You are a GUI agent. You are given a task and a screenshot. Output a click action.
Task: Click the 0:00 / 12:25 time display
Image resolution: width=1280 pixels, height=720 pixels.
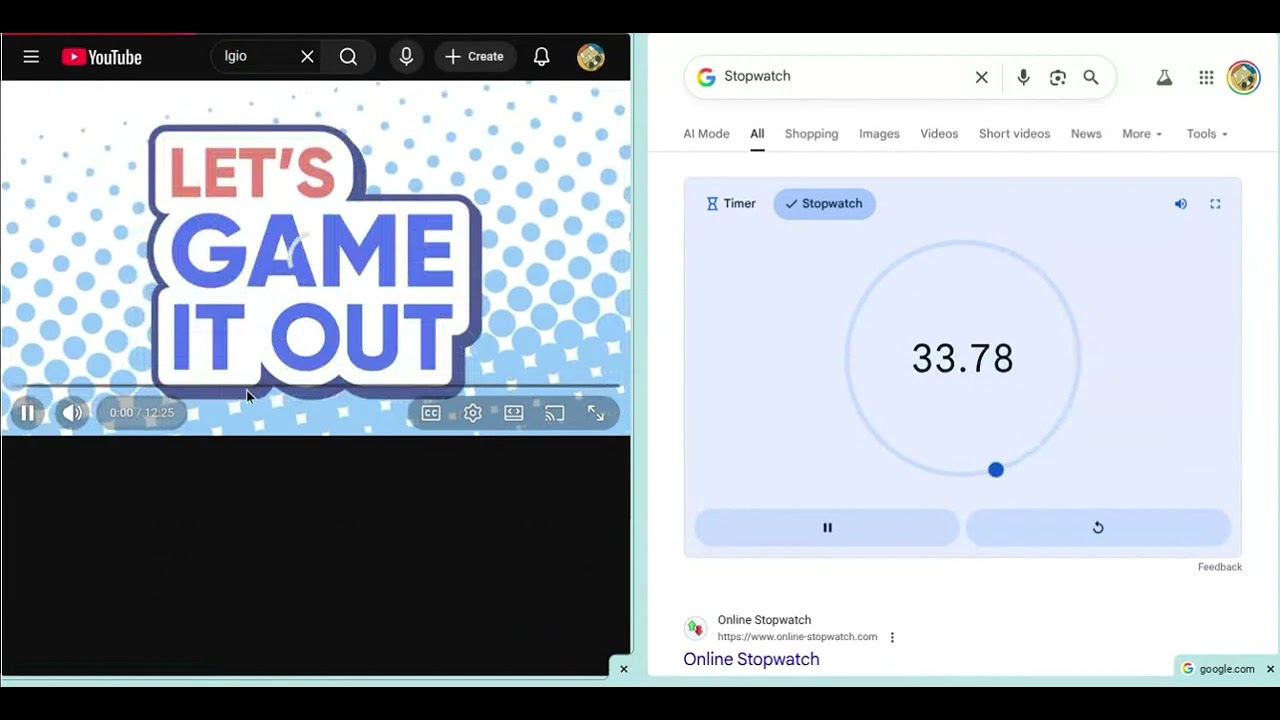click(x=142, y=413)
